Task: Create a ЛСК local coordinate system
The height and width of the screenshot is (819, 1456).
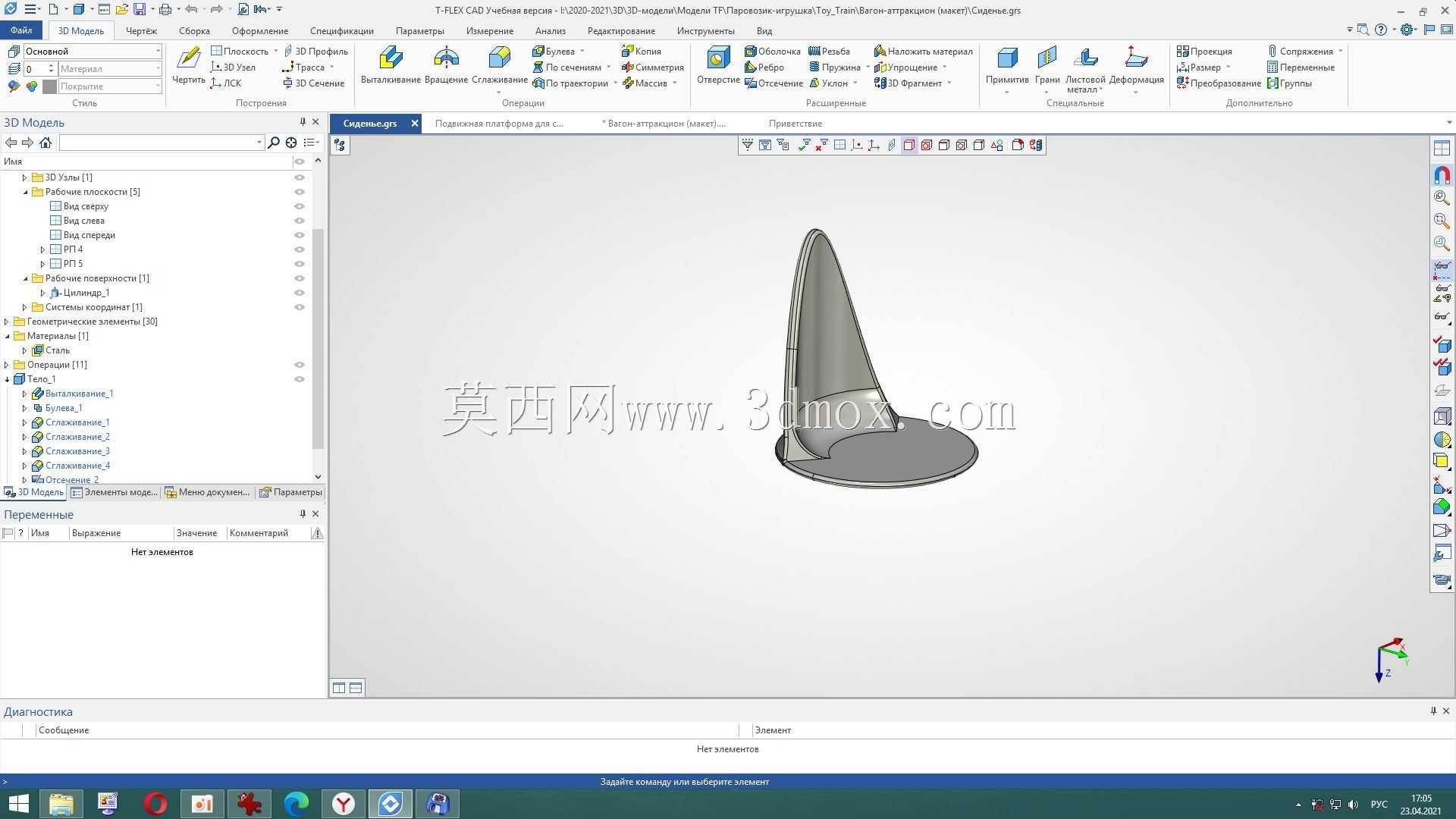Action: coord(226,83)
